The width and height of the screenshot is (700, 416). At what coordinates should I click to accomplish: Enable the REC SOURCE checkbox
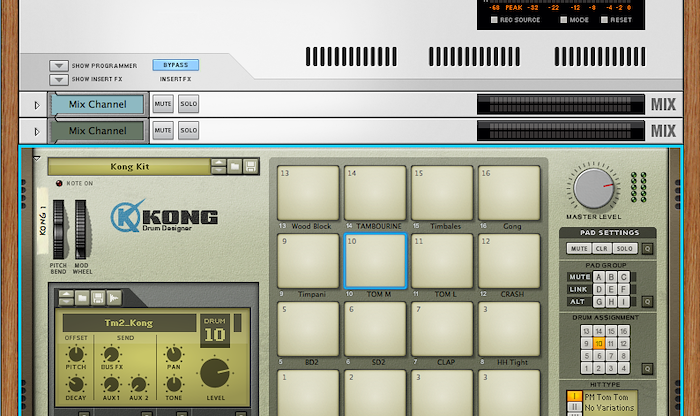pyautogui.click(x=494, y=20)
